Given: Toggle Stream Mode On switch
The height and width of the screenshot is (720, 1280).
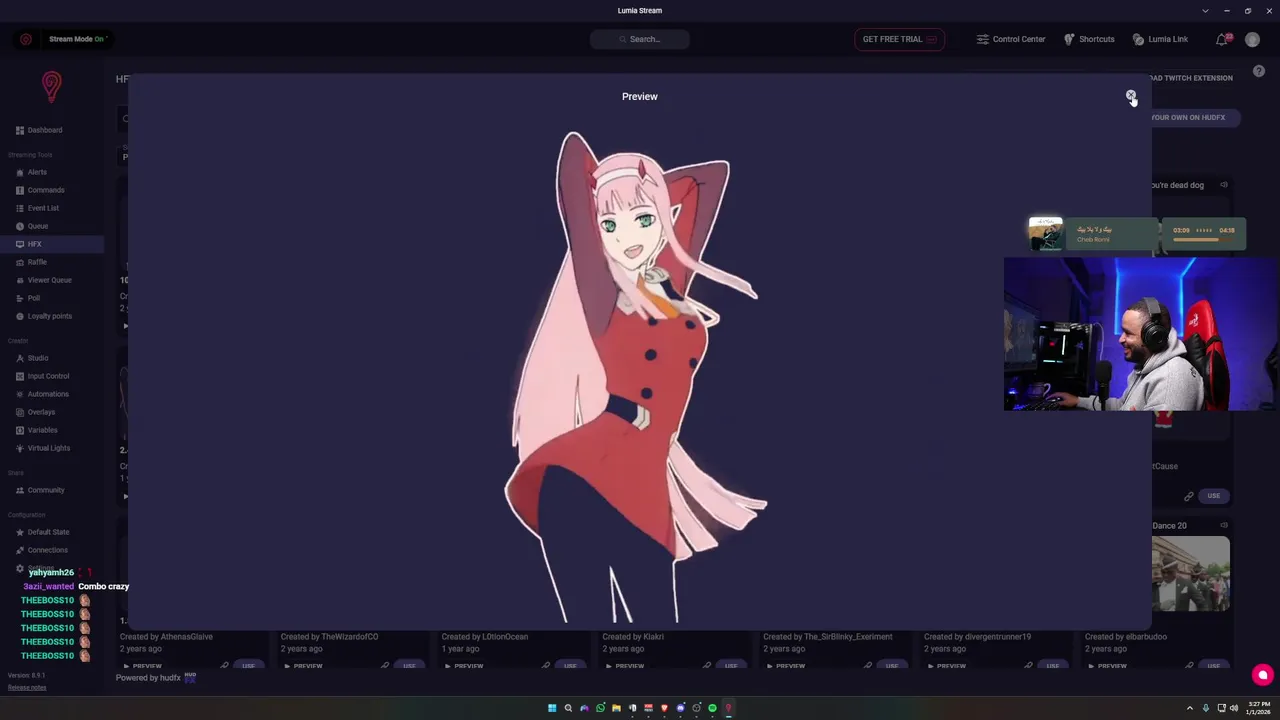Looking at the screenshot, I should [77, 39].
